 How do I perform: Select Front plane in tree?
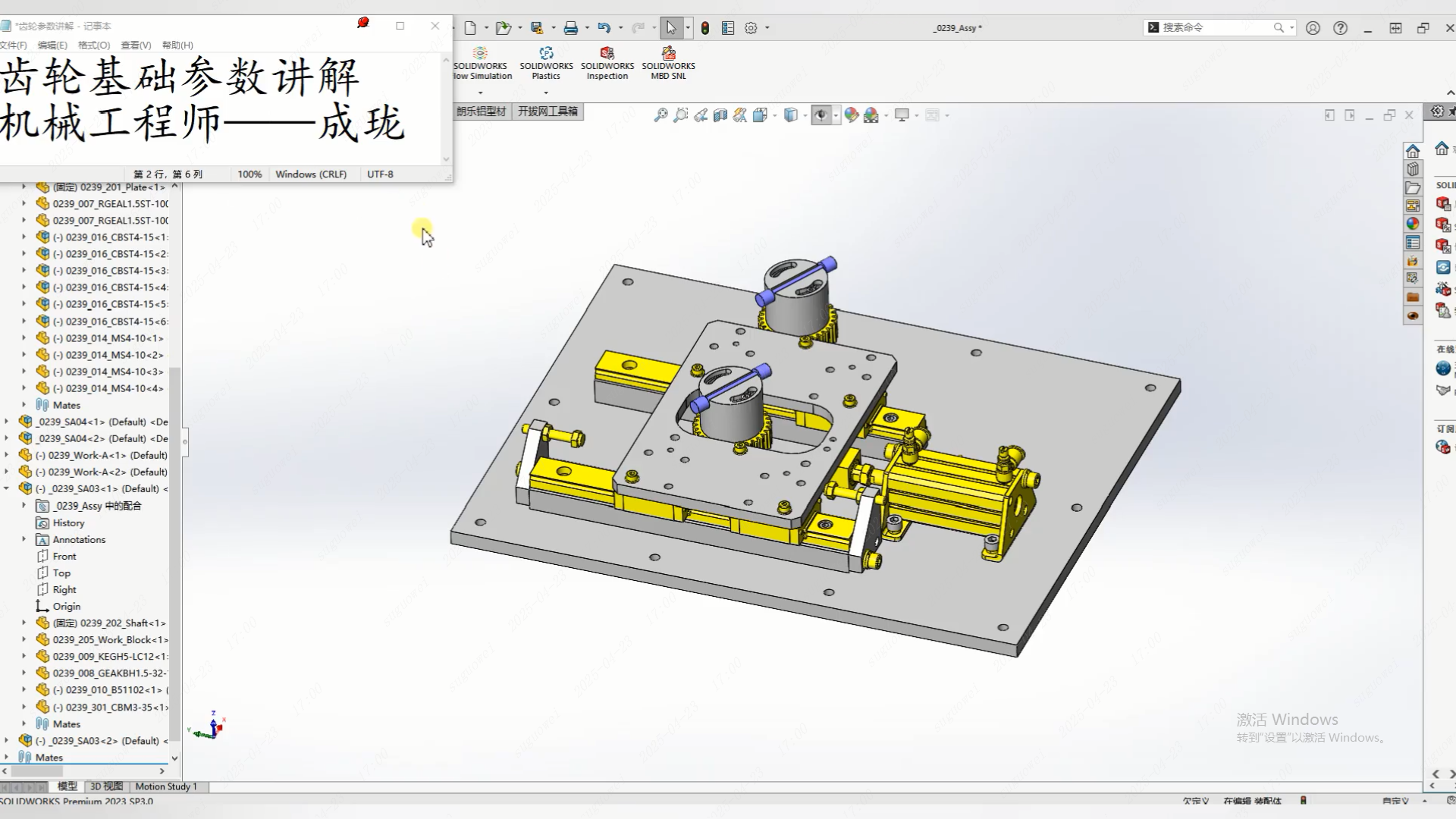(64, 556)
